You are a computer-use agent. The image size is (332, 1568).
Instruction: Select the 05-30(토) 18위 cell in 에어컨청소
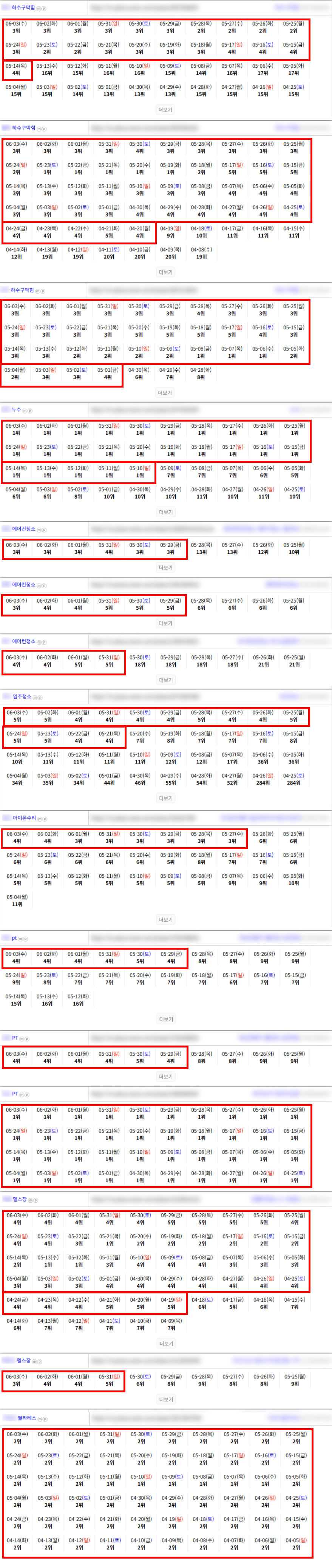coord(140,661)
